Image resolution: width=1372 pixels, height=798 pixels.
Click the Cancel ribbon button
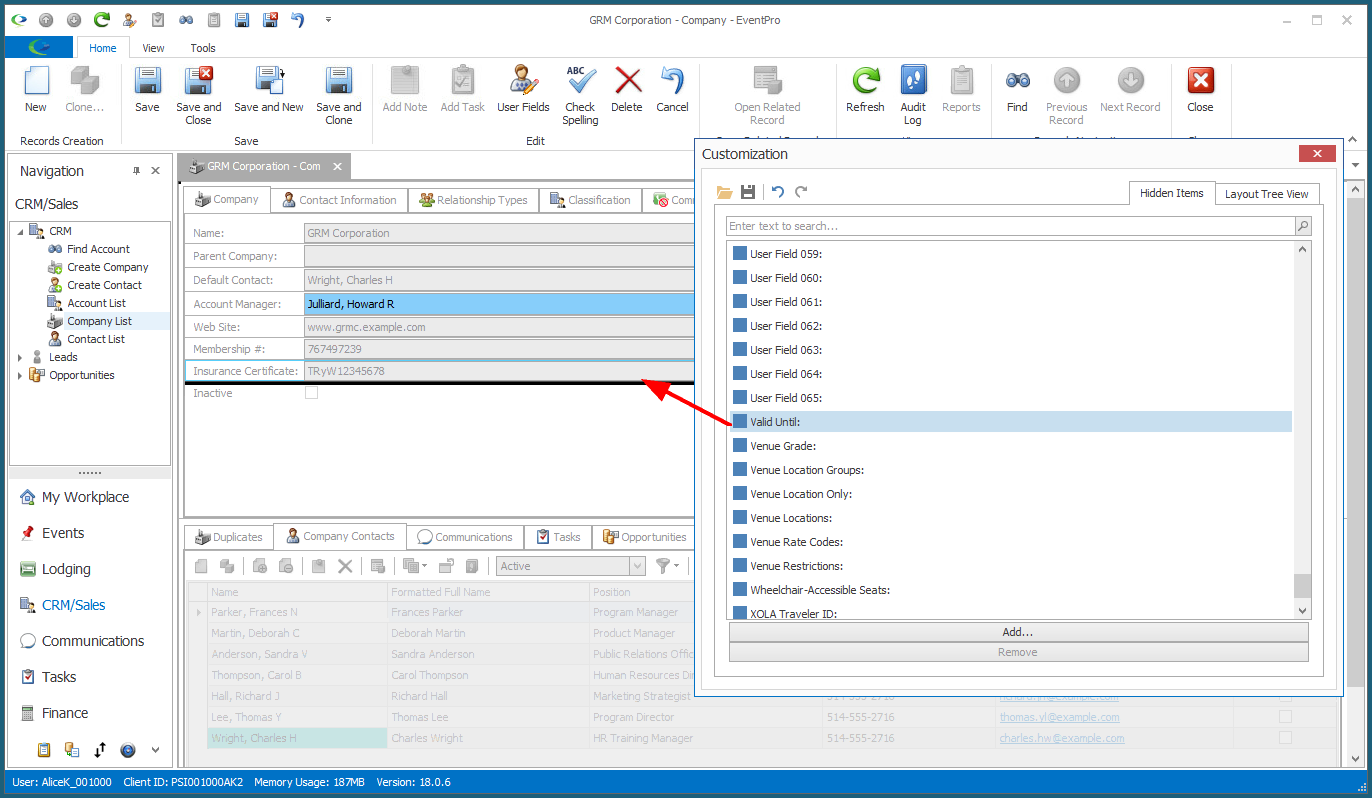672,90
